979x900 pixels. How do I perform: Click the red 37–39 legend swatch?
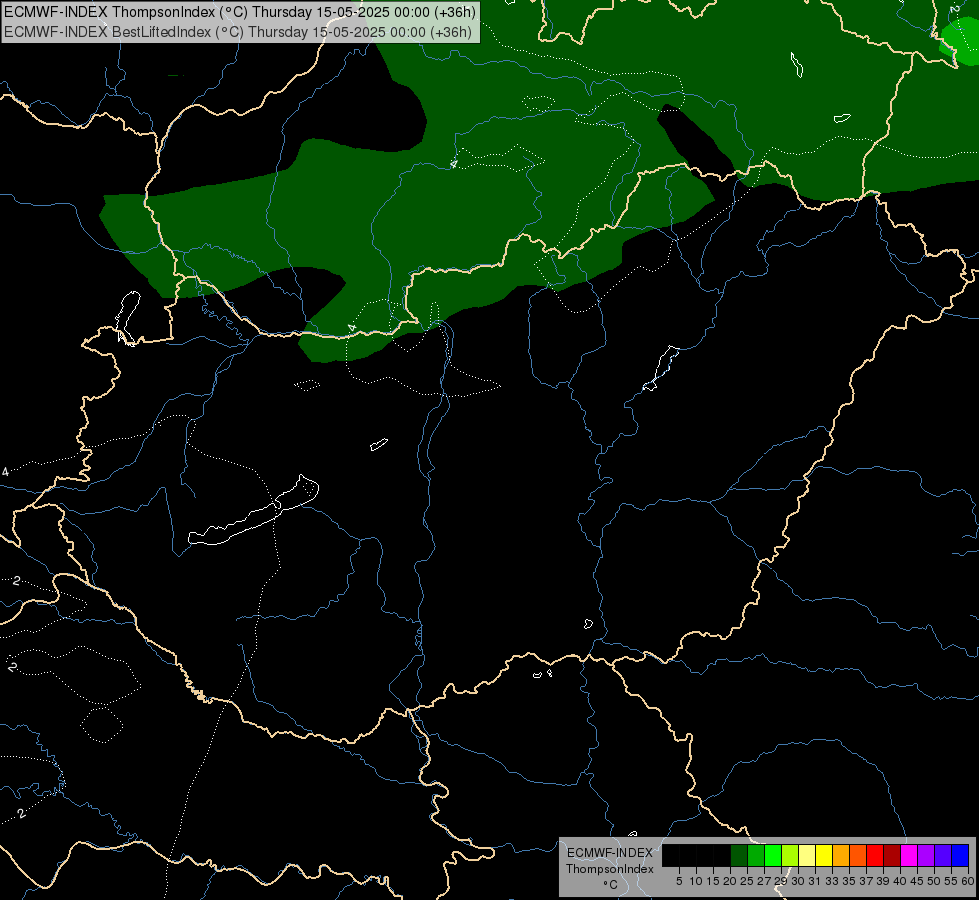[x=875, y=855]
